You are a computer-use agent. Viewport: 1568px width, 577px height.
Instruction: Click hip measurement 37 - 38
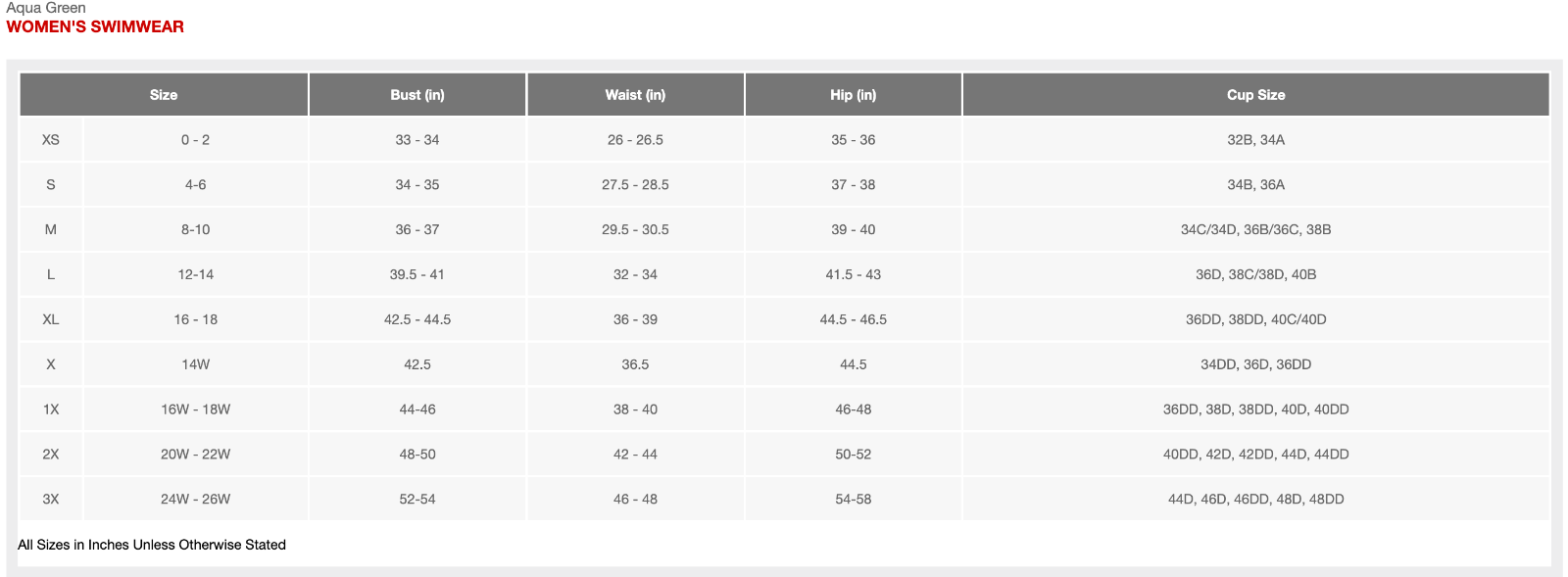click(x=854, y=184)
